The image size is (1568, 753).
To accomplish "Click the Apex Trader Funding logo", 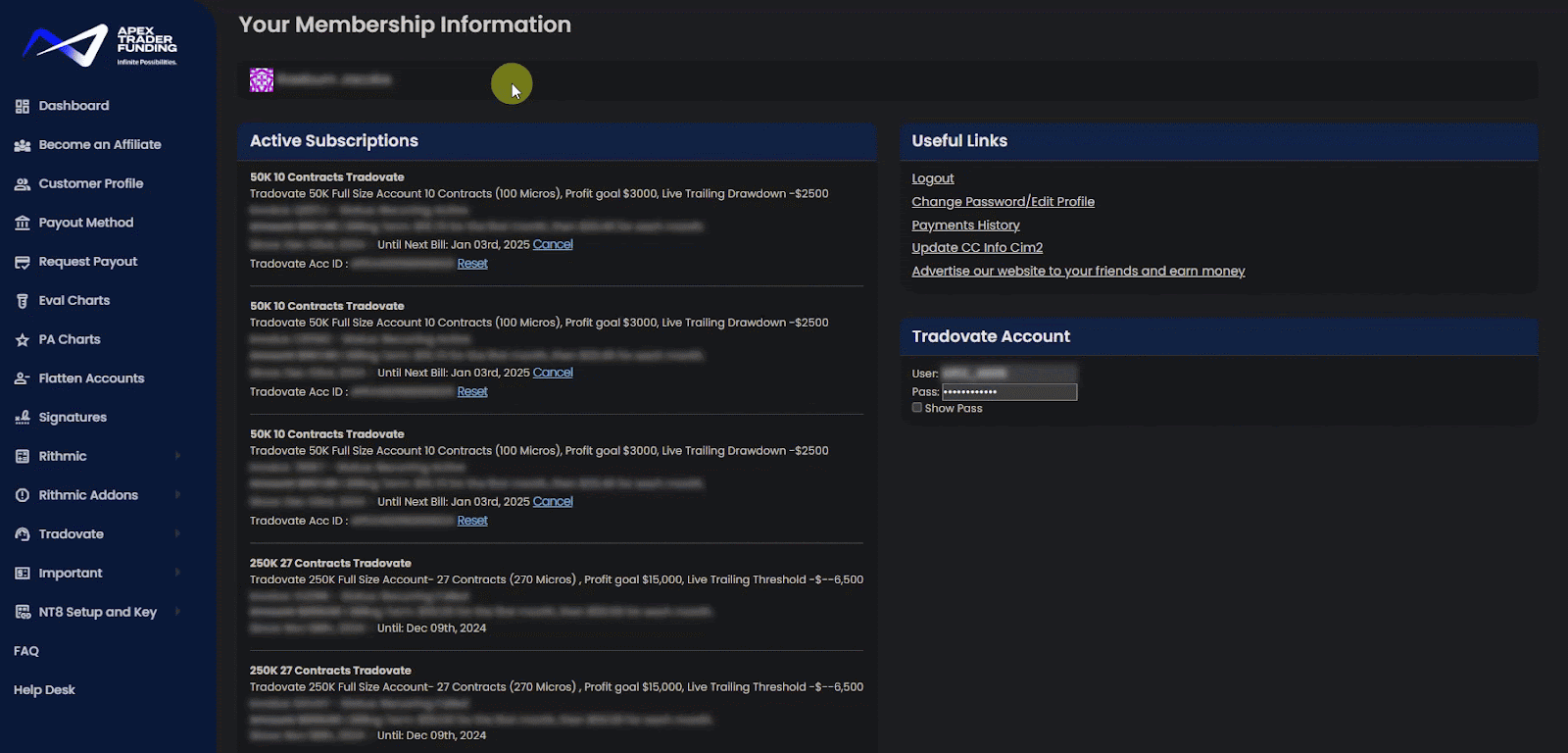I will tap(100, 45).
